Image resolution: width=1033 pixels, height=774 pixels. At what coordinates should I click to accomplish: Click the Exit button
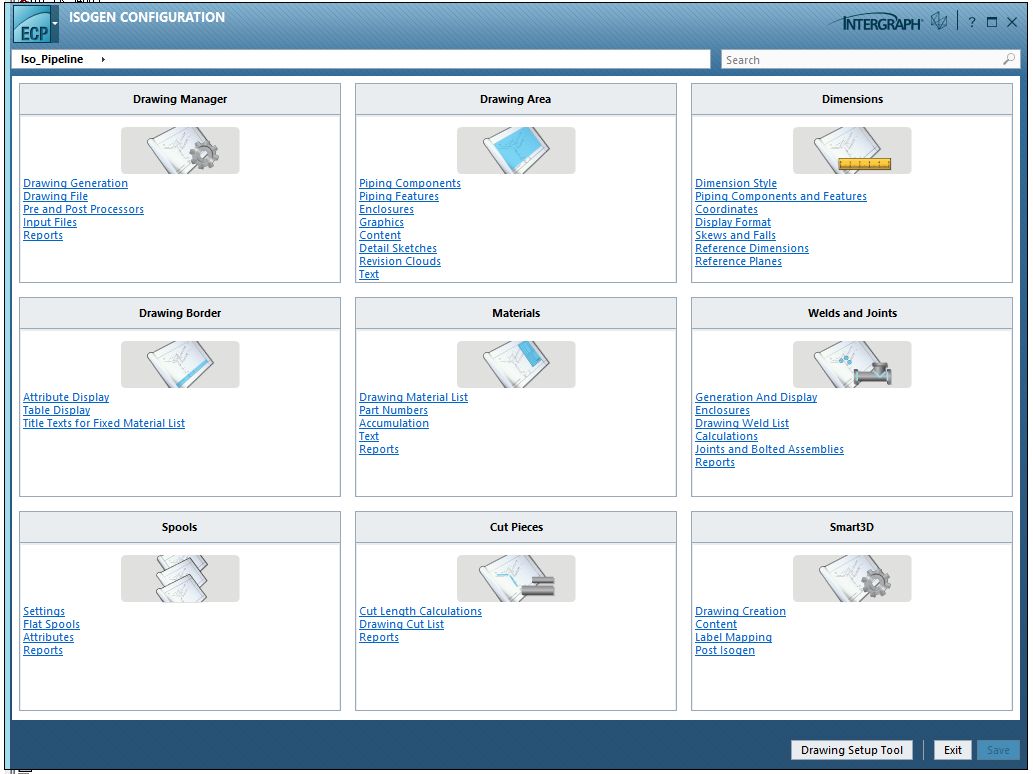coord(953,750)
